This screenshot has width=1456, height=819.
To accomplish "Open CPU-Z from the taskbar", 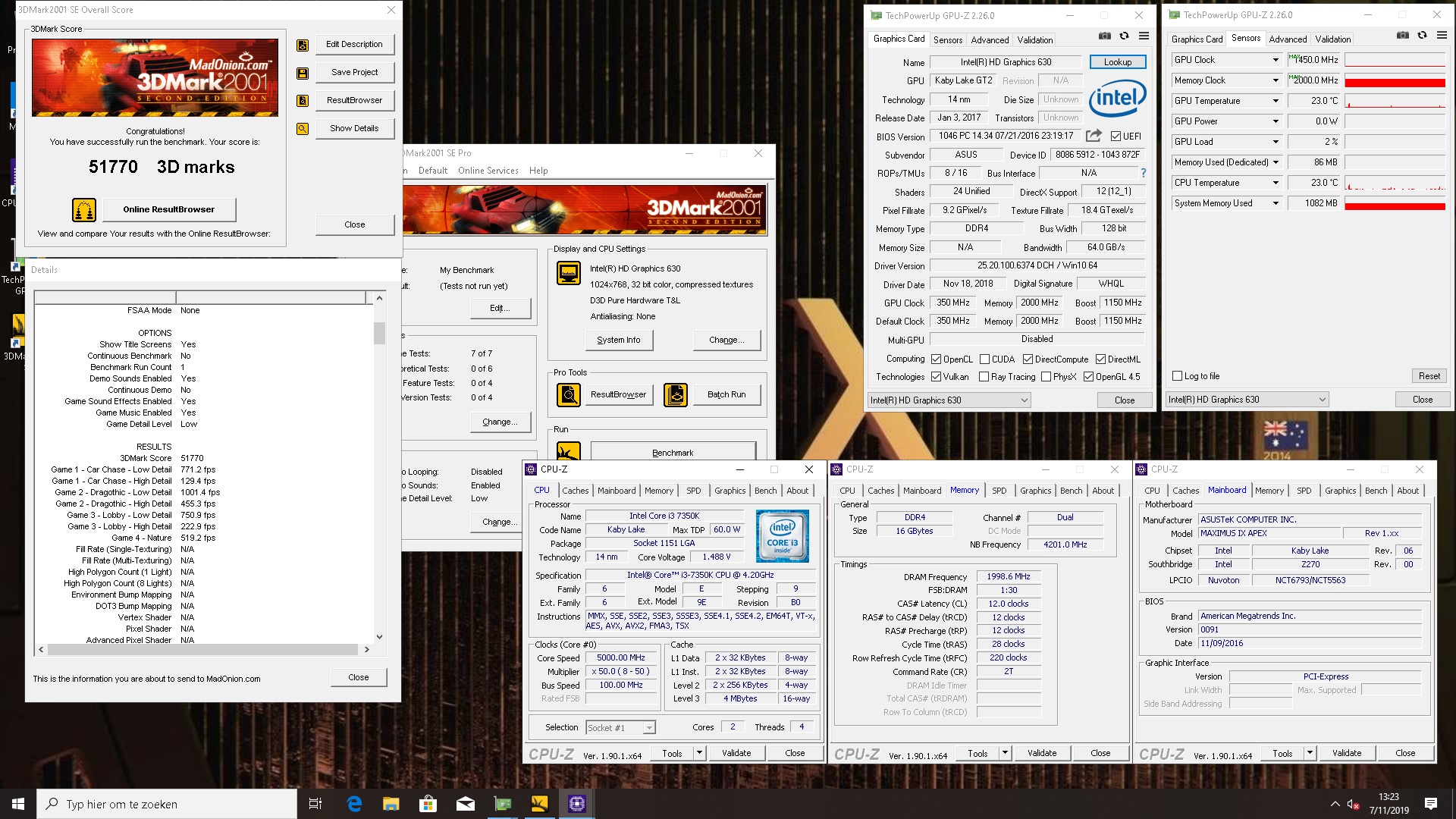I will pos(577,804).
